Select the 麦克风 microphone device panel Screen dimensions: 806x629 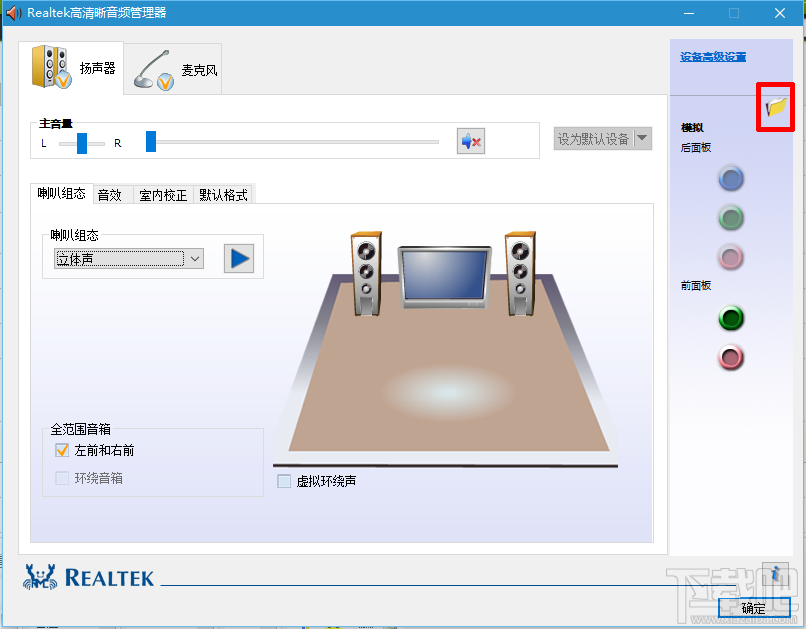click(x=172, y=68)
